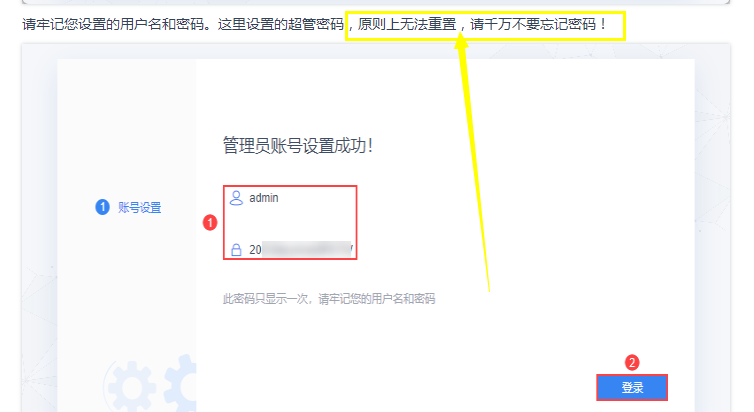Select the blue step 1 circle badge
This screenshot has width=754, height=412.
click(102, 207)
